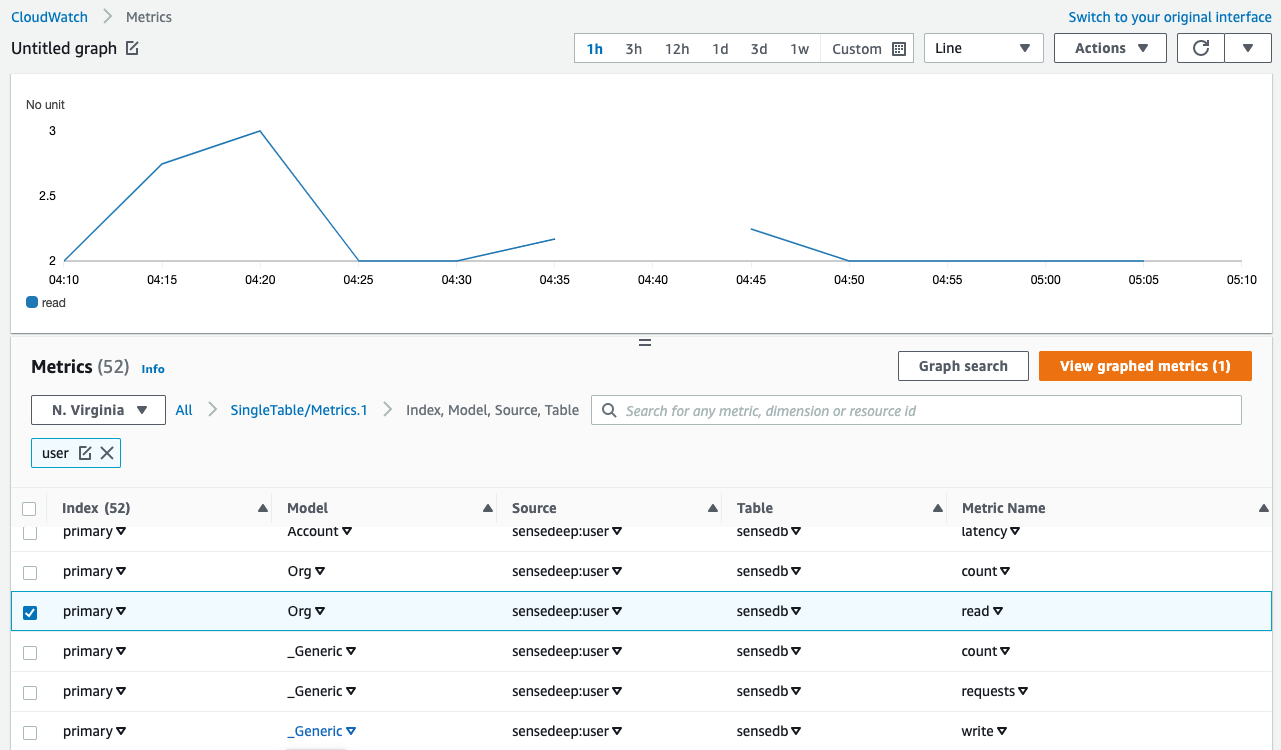
Task: Check the Account latency row checkbox
Action: point(30,532)
